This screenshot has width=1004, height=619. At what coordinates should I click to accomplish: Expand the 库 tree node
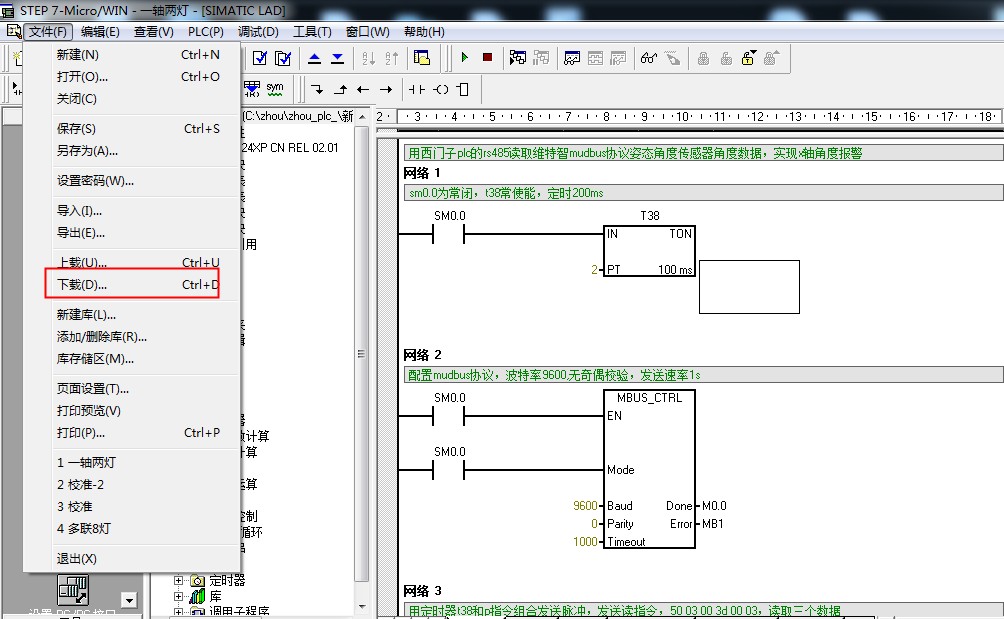(180, 596)
